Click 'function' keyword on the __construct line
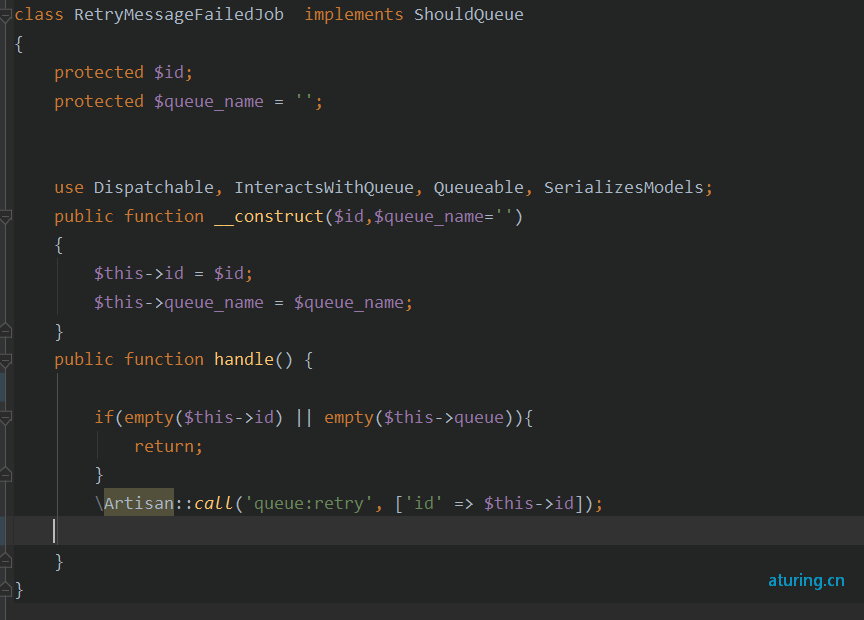864x620 pixels. (164, 216)
